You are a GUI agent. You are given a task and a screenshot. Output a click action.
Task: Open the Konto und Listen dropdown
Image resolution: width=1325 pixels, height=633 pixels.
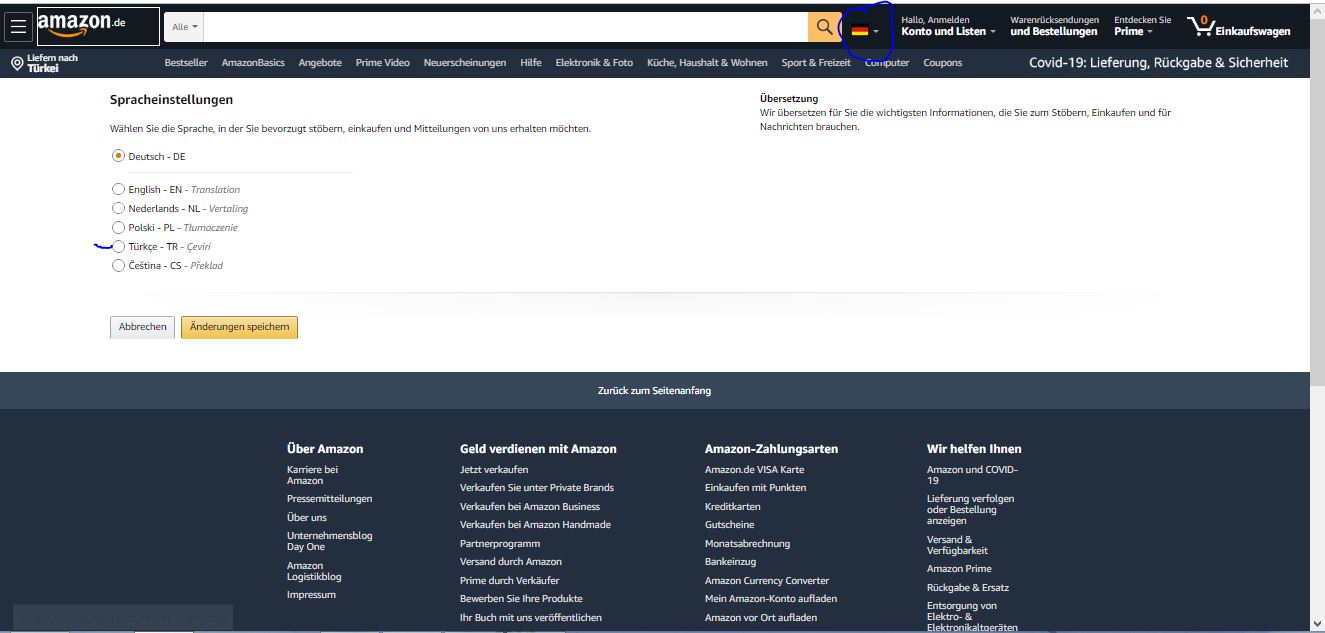[948, 26]
